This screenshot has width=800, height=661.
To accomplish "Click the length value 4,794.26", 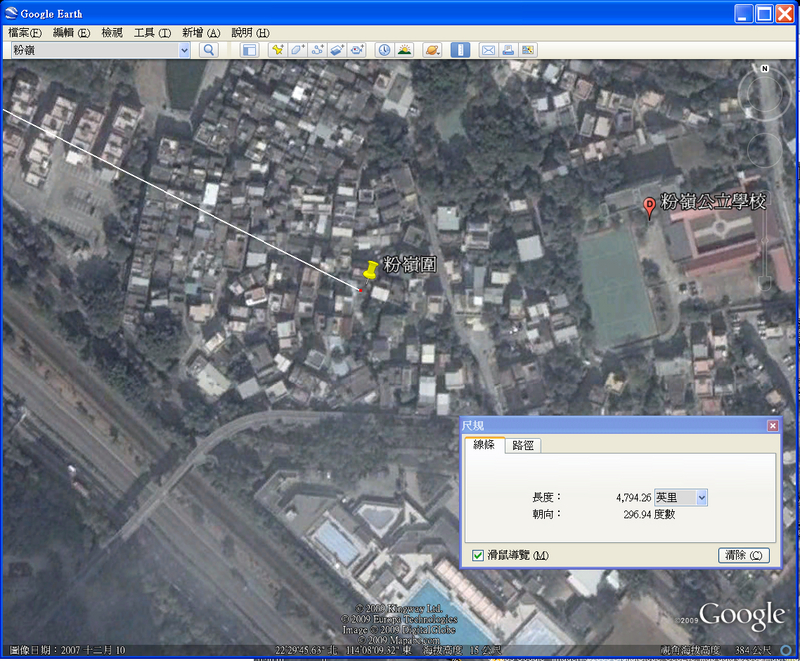I will (x=634, y=498).
